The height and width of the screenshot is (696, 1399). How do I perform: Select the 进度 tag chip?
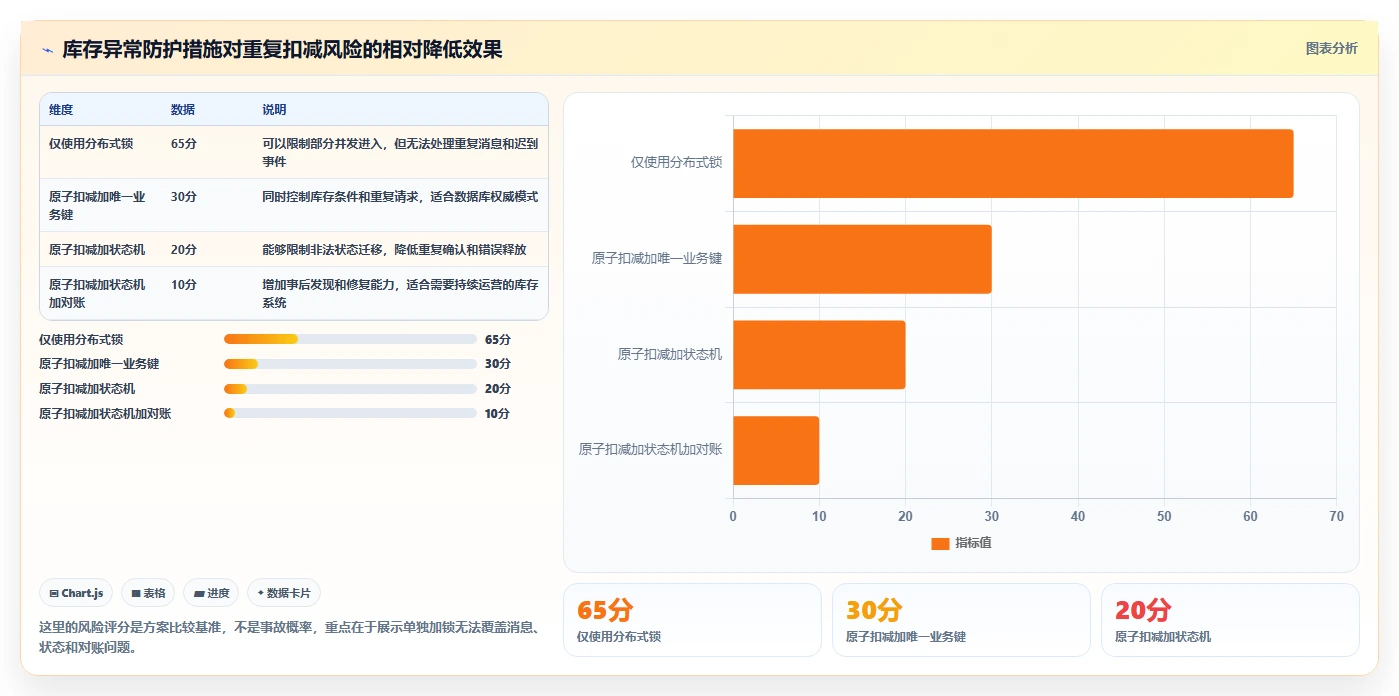(211, 593)
